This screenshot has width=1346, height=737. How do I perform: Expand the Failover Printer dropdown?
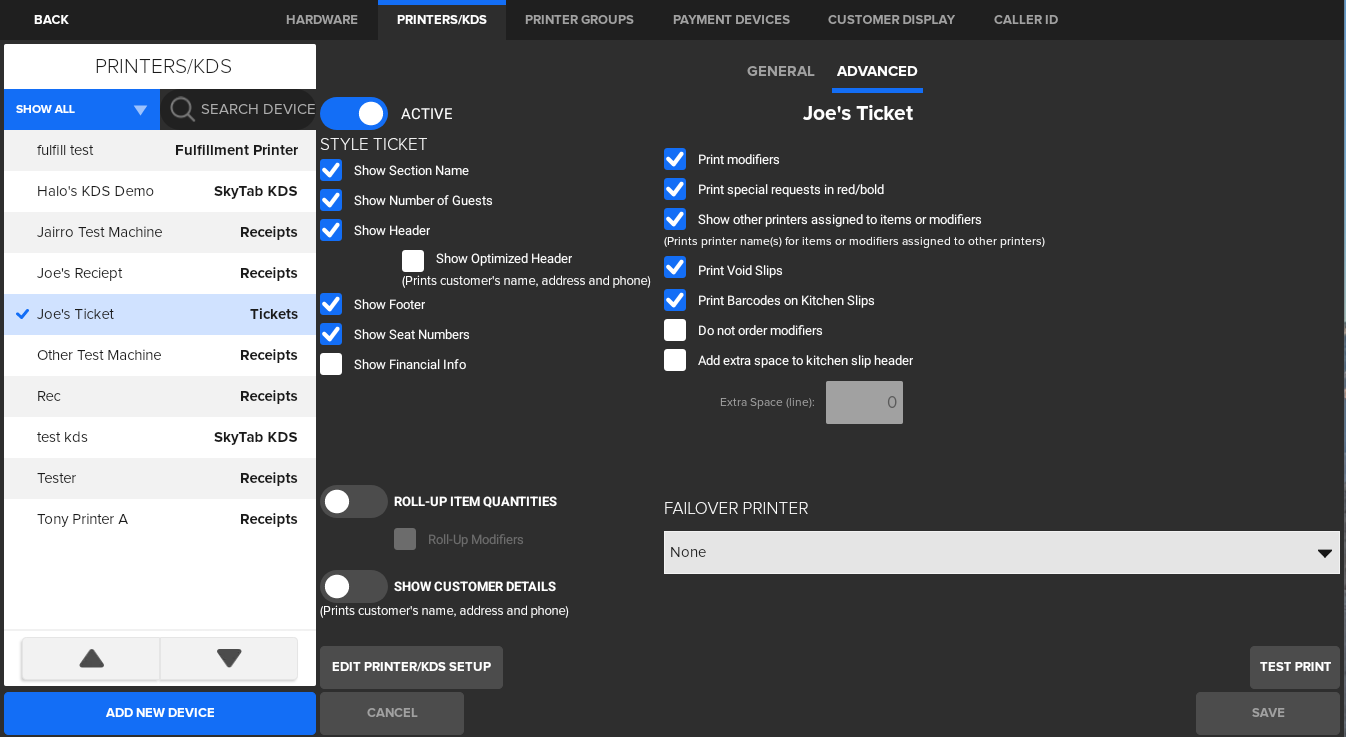(1001, 552)
